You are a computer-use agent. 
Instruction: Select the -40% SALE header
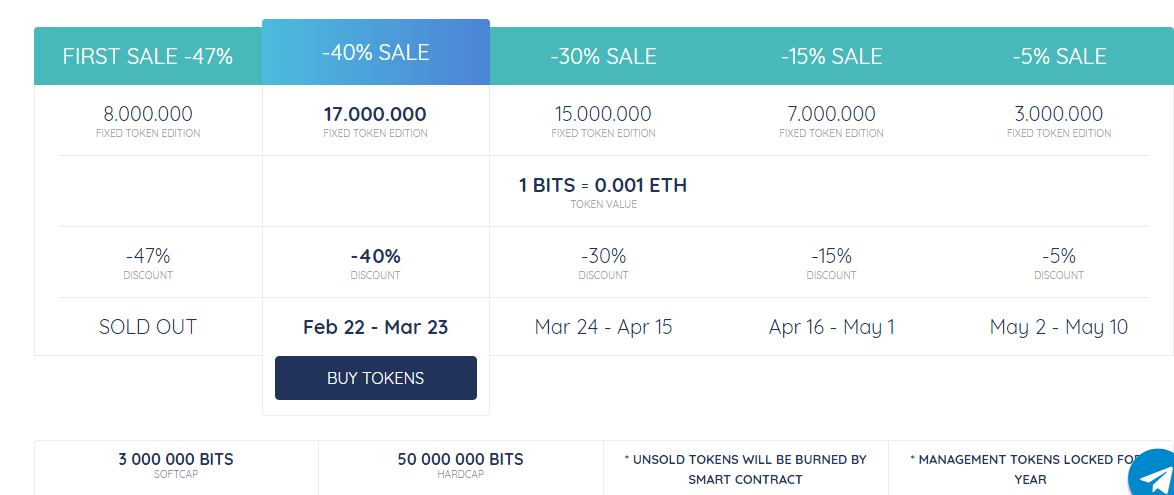pos(376,52)
